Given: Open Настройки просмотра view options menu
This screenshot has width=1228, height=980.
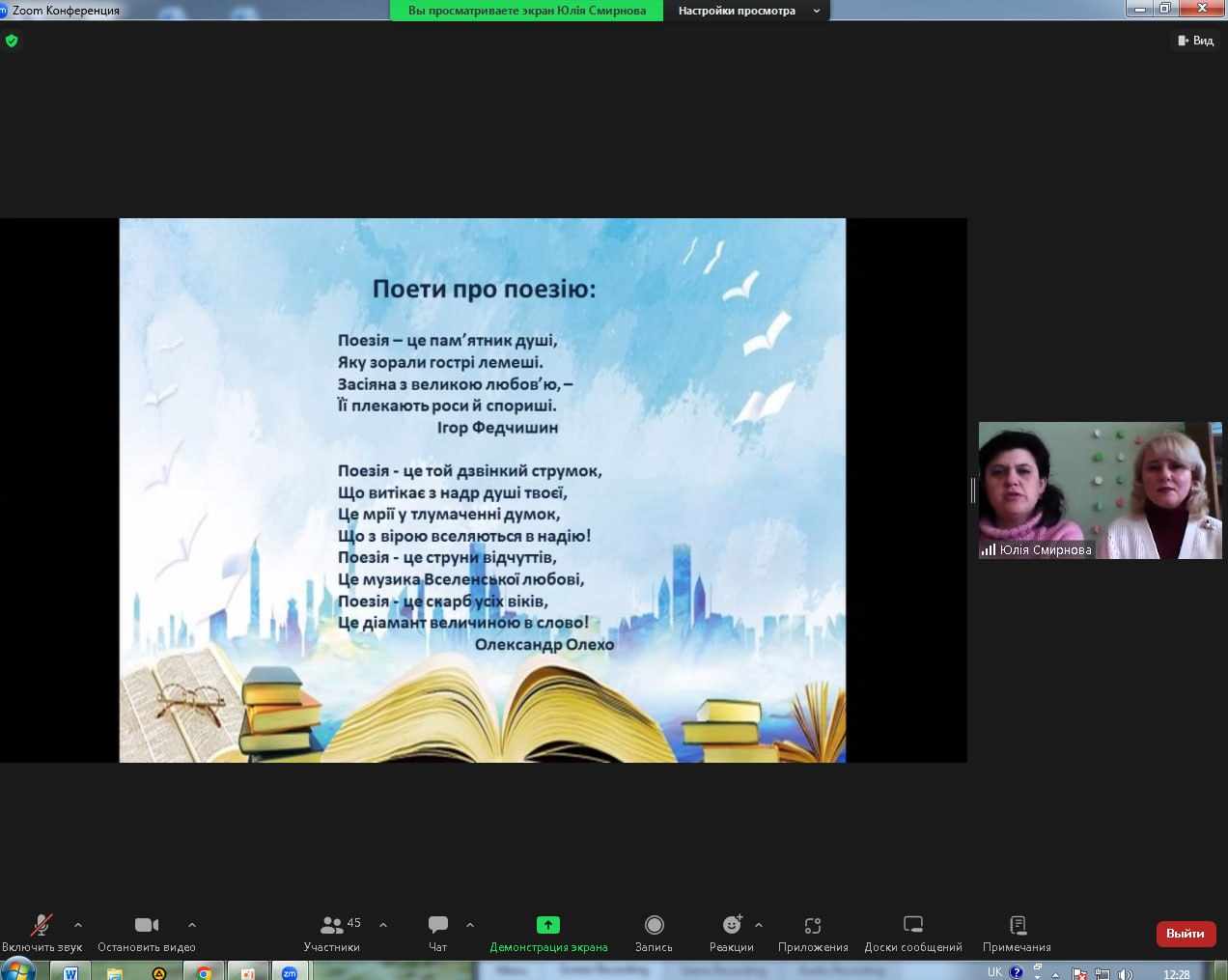Looking at the screenshot, I should (747, 11).
